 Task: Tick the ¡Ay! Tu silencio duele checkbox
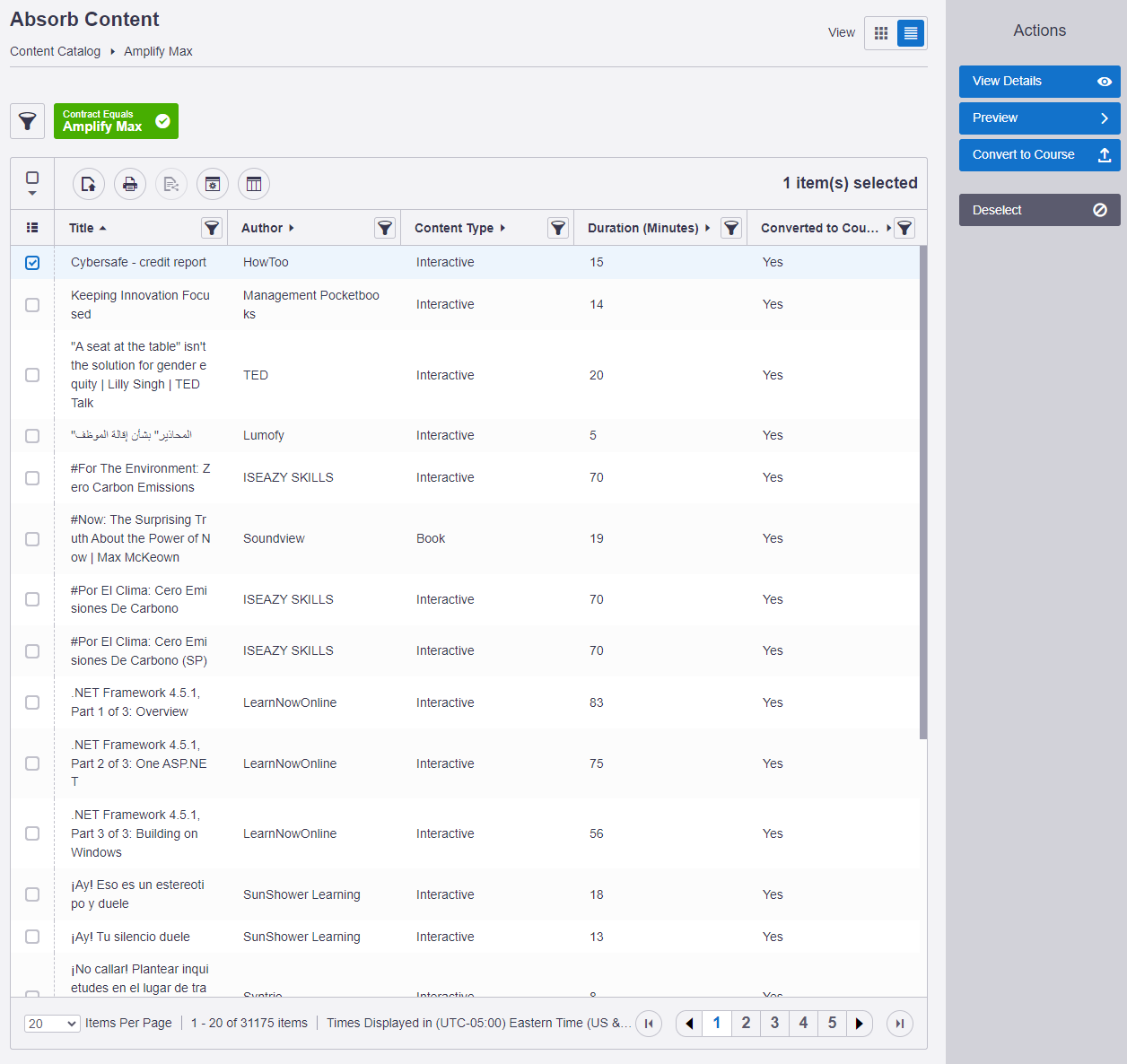click(x=32, y=937)
